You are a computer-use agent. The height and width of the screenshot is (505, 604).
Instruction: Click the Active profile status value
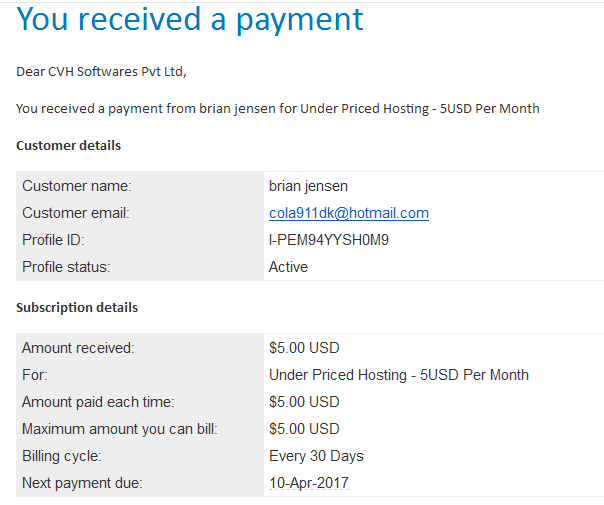click(288, 267)
